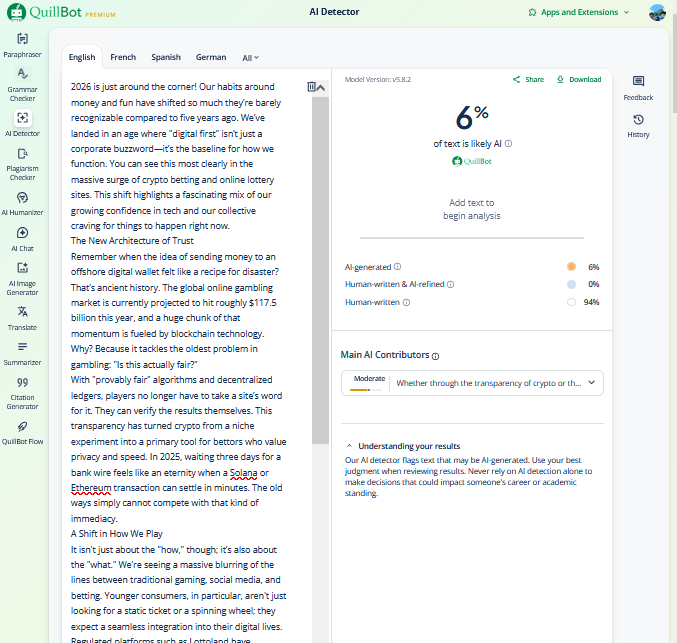Expand the All languages dropdown

point(250,58)
